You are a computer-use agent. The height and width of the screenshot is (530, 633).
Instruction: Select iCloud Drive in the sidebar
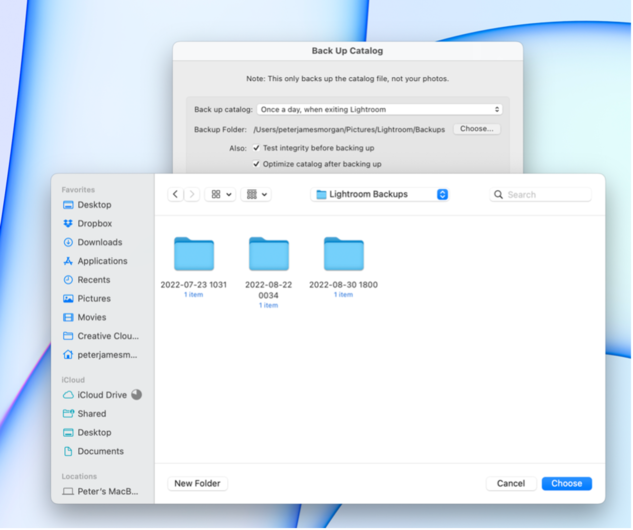tap(102, 395)
